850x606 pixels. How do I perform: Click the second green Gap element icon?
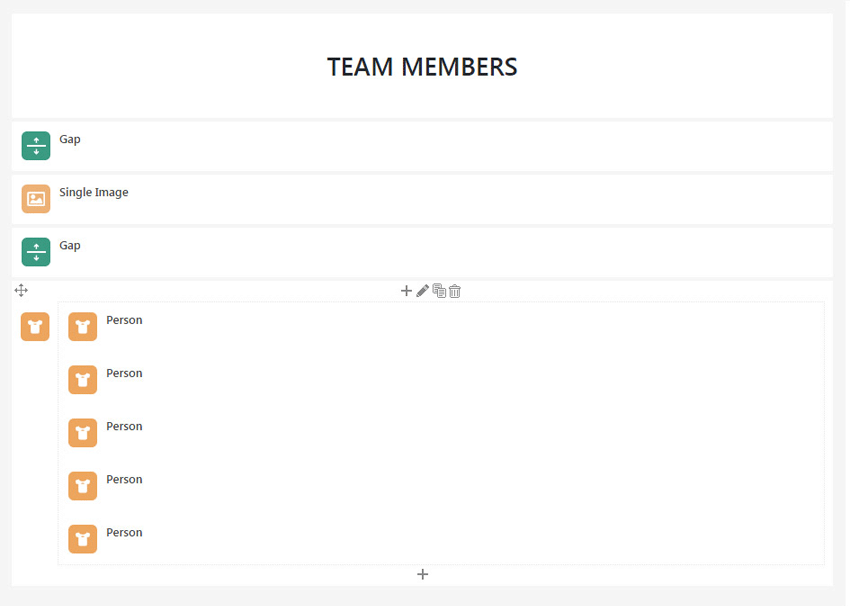click(x=36, y=252)
